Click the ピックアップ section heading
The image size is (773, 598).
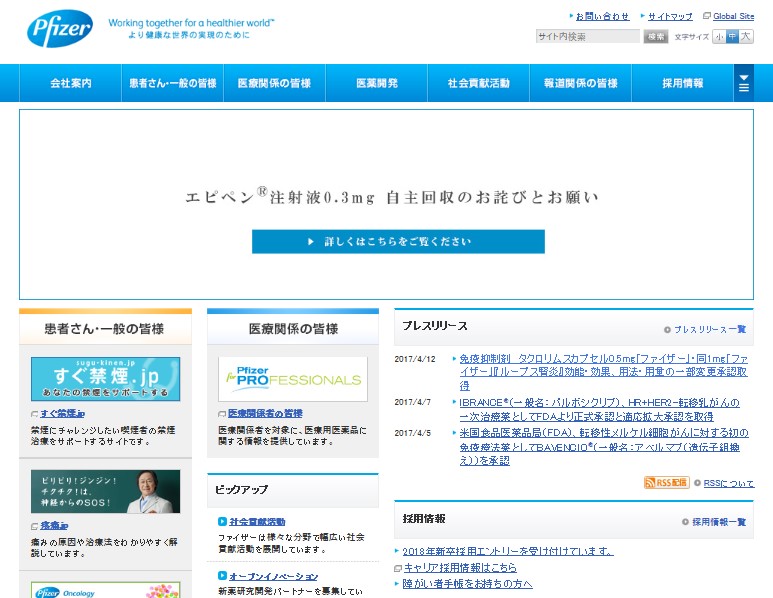point(242,490)
